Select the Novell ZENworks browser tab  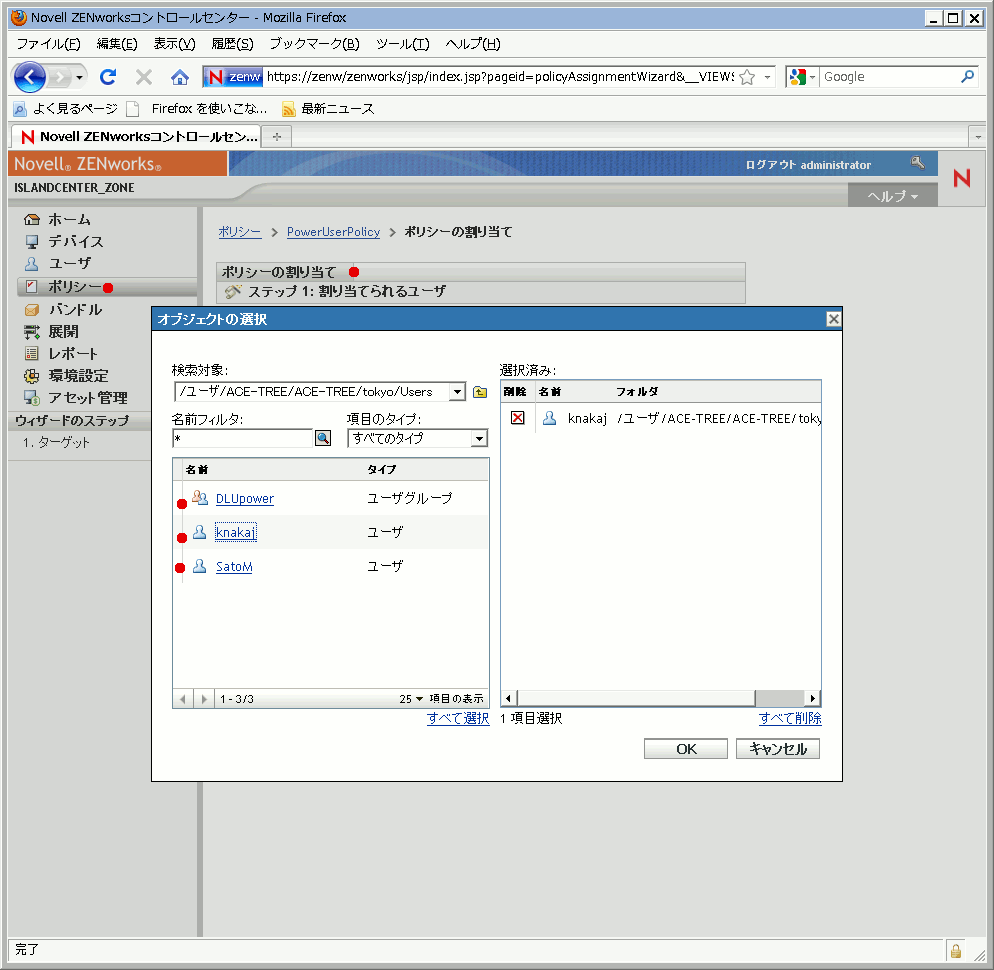(x=137, y=136)
